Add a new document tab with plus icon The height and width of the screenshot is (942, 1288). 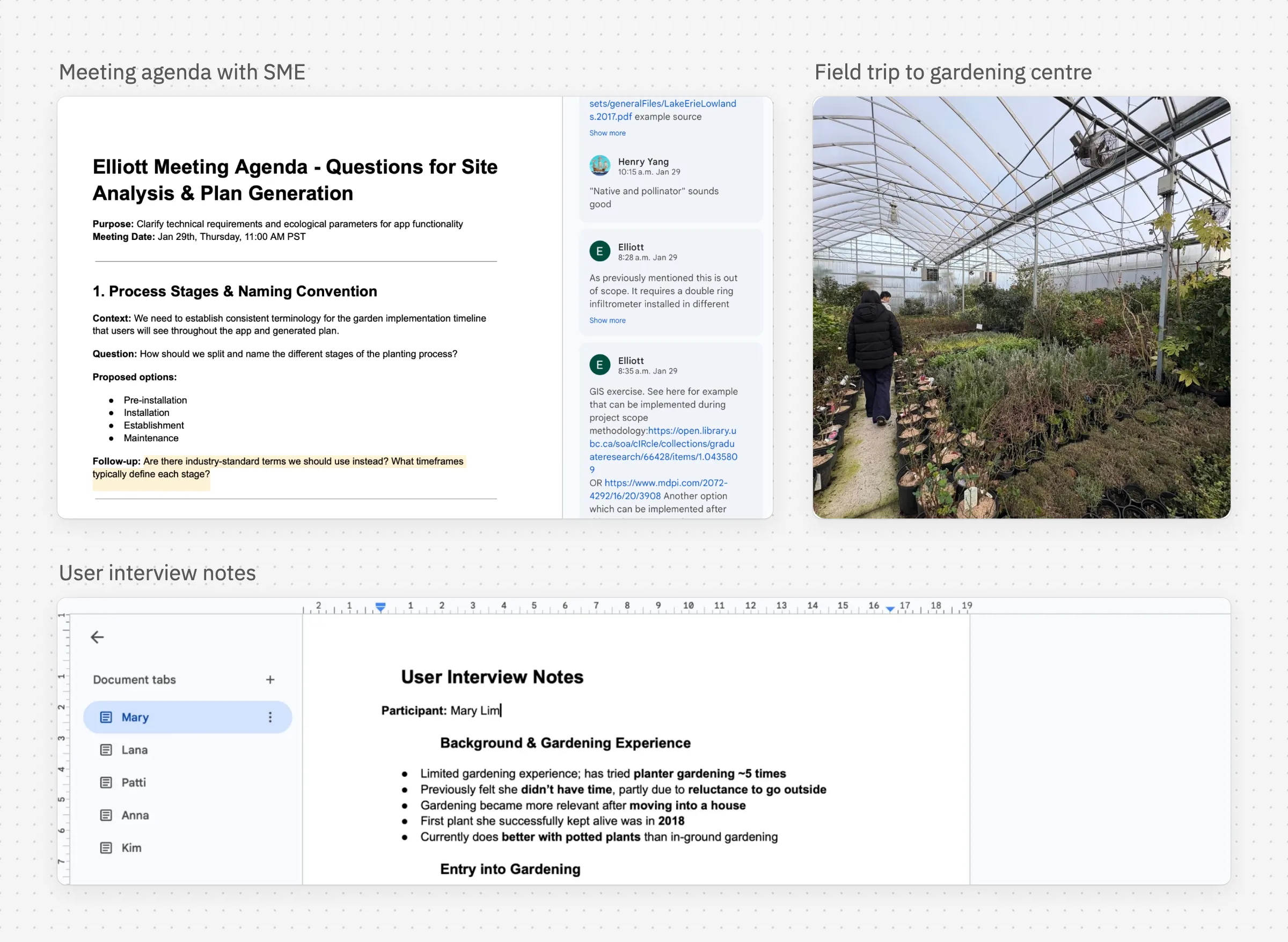tap(270, 680)
